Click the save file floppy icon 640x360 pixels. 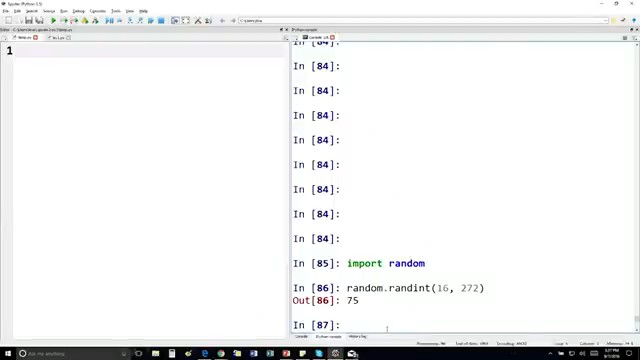29,20
